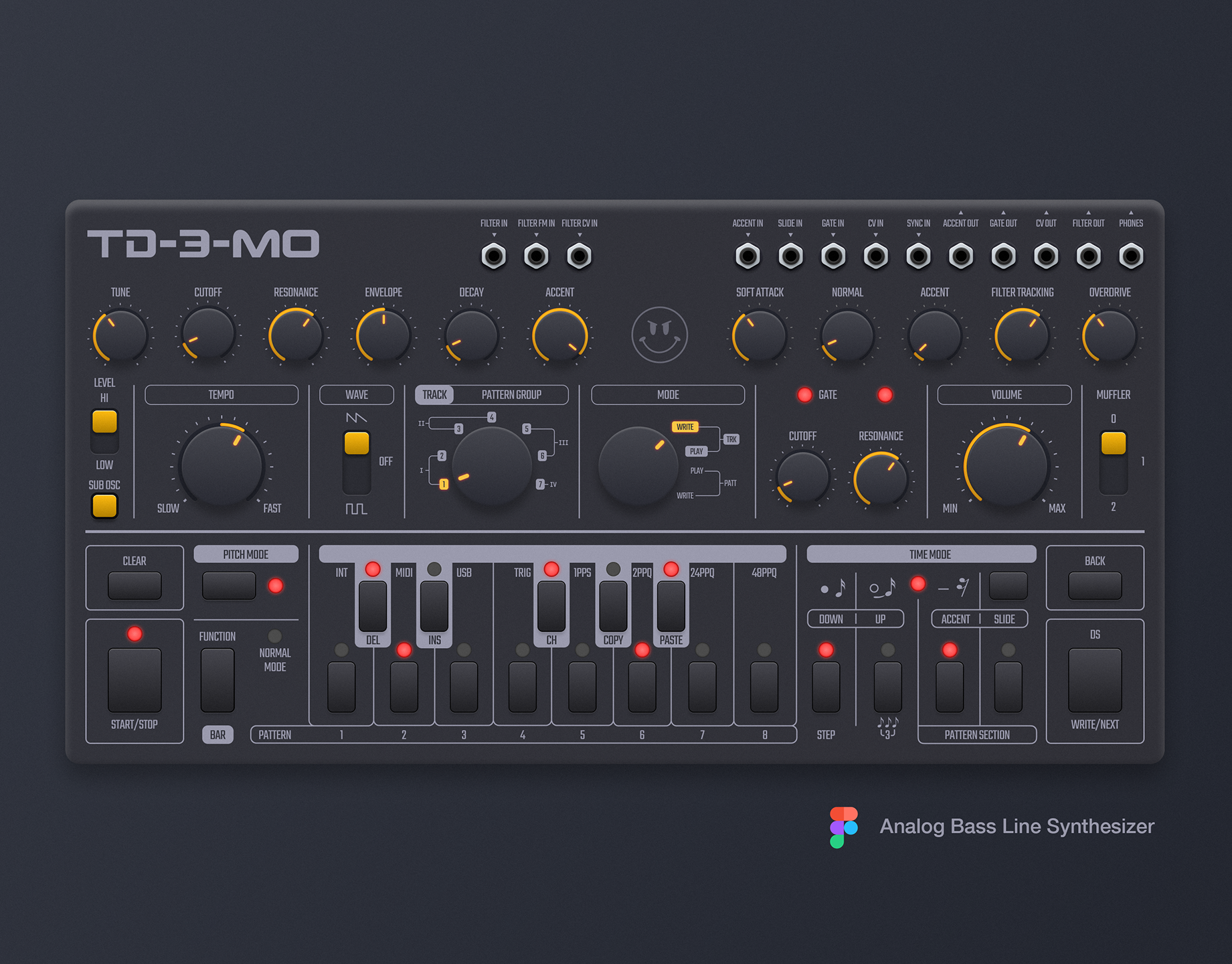The image size is (1232, 964).
Task: Click the SLIDE IN jack socket
Action: click(x=790, y=256)
